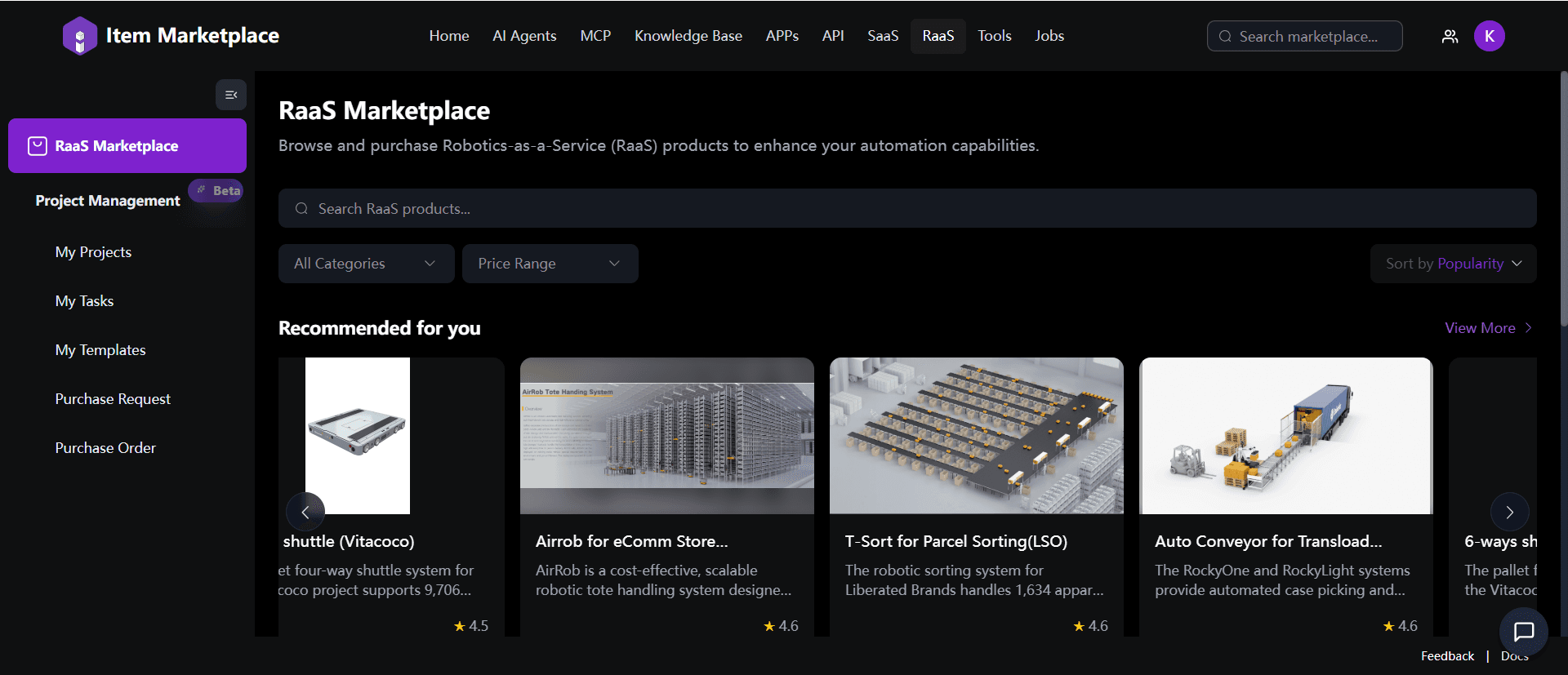The height and width of the screenshot is (675, 1568).
Task: Click the page vertical scrollbar
Action: 1564,200
